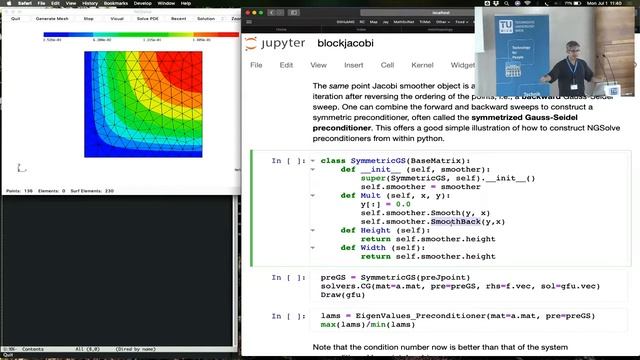
Task: Open the Jupyter File menu
Action: coord(256,65)
